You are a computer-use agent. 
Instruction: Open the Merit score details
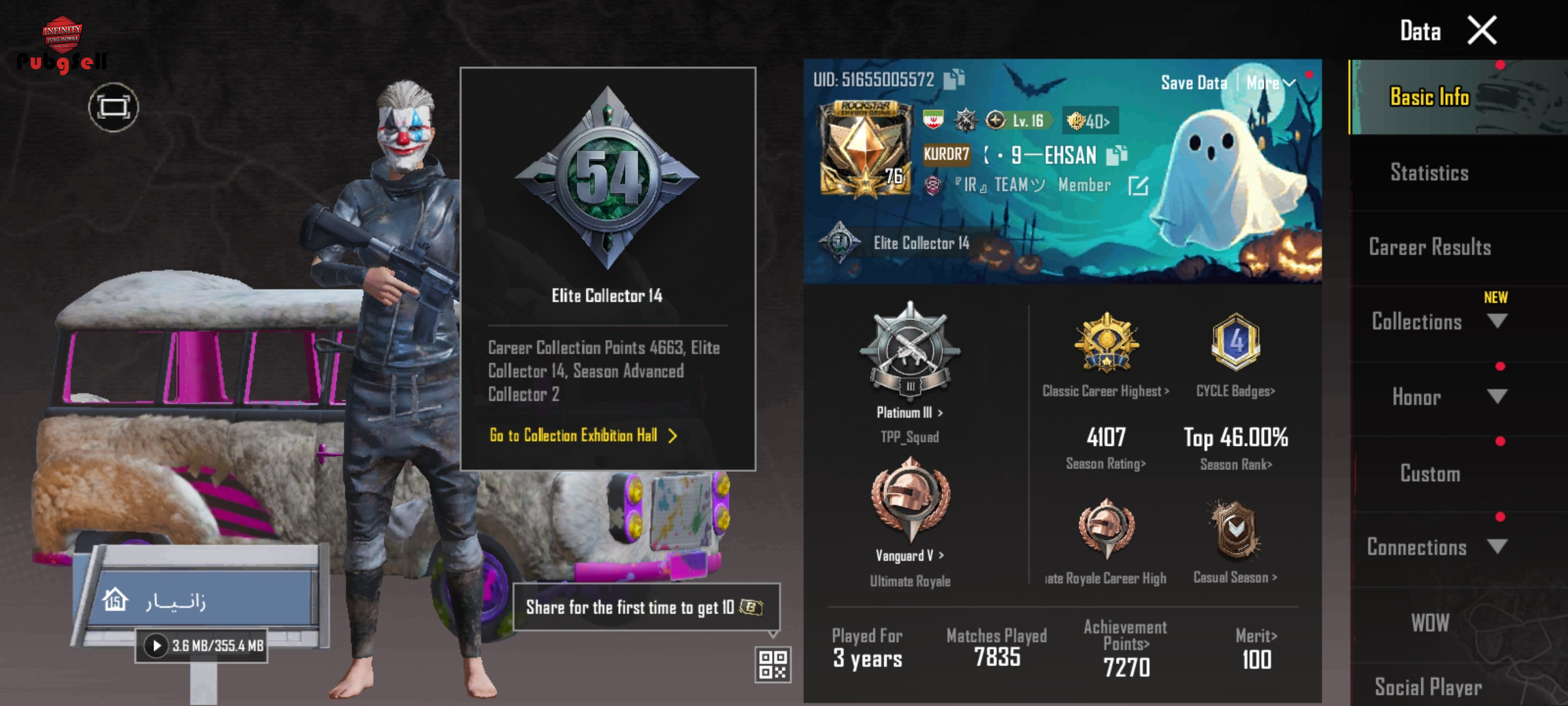pyautogui.click(x=1256, y=649)
